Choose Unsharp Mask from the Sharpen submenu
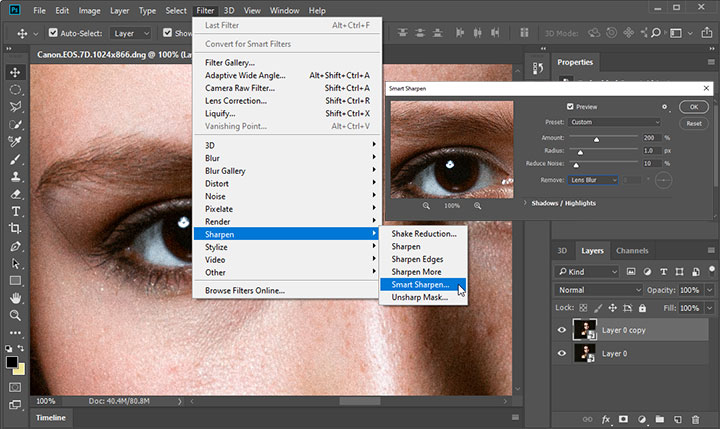Viewport: 720px width, 429px height. coord(418,298)
